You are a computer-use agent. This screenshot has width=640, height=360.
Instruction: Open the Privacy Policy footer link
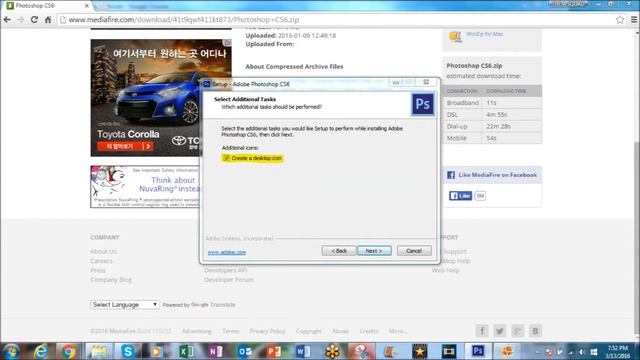(267, 331)
